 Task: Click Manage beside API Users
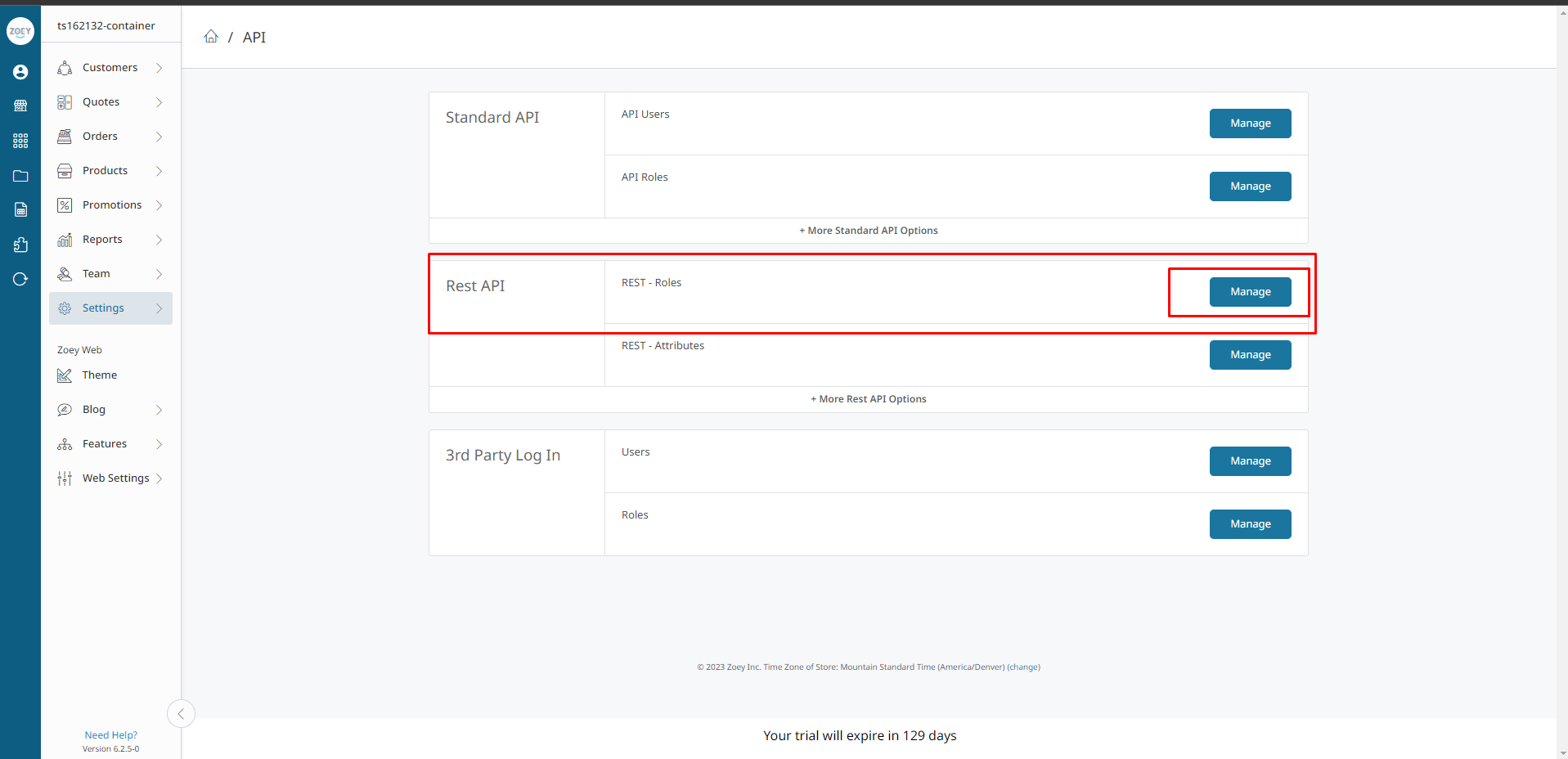pos(1250,124)
